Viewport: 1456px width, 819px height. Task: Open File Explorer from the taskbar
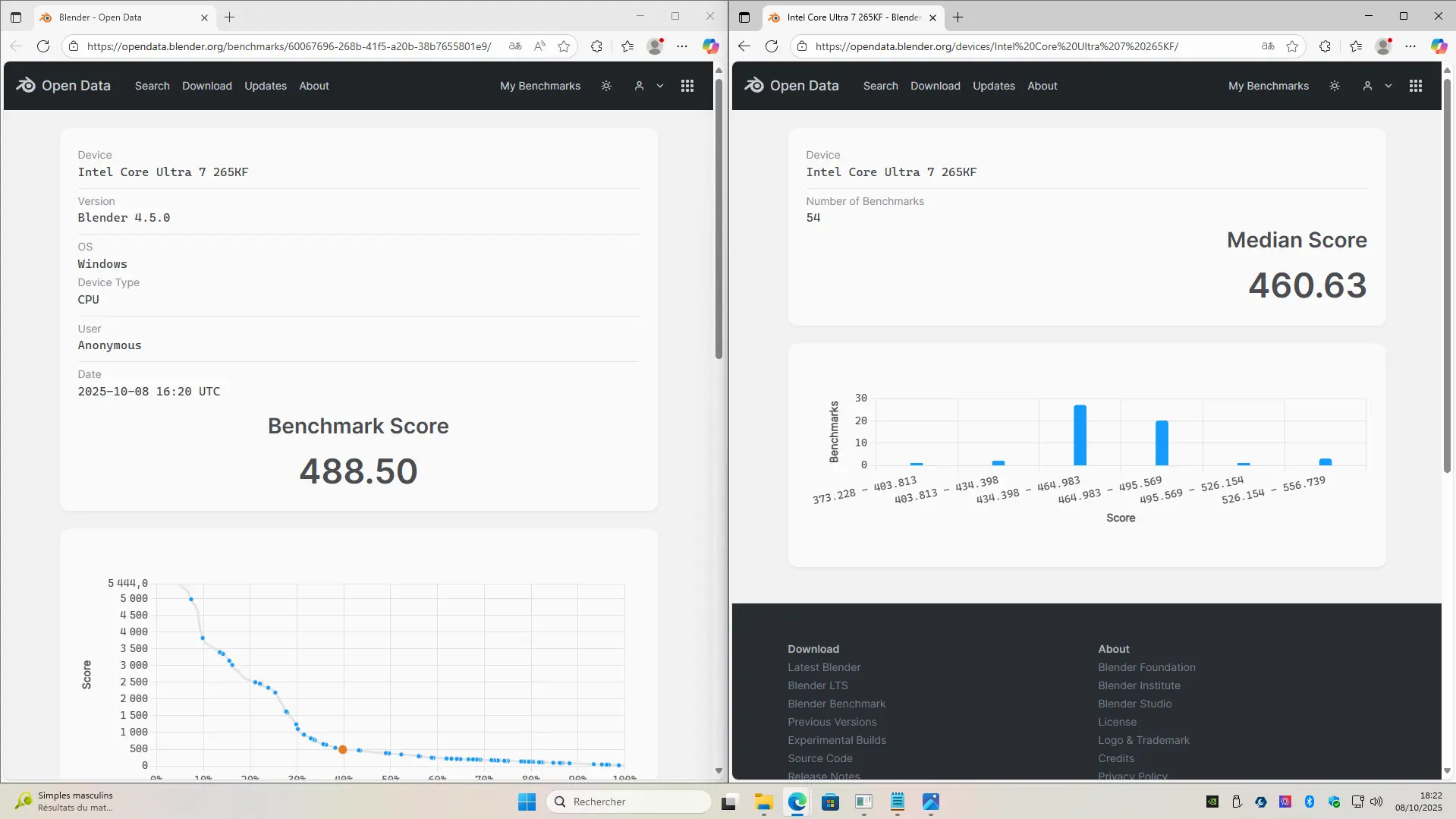(763, 802)
